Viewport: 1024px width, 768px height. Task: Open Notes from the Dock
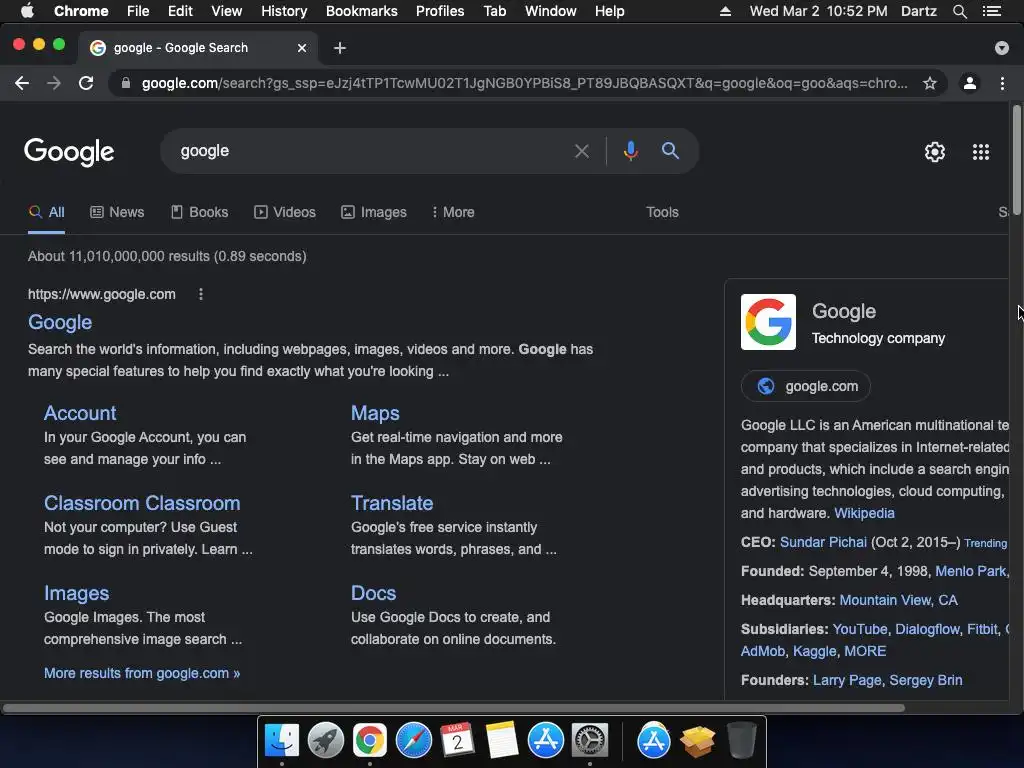pos(502,741)
